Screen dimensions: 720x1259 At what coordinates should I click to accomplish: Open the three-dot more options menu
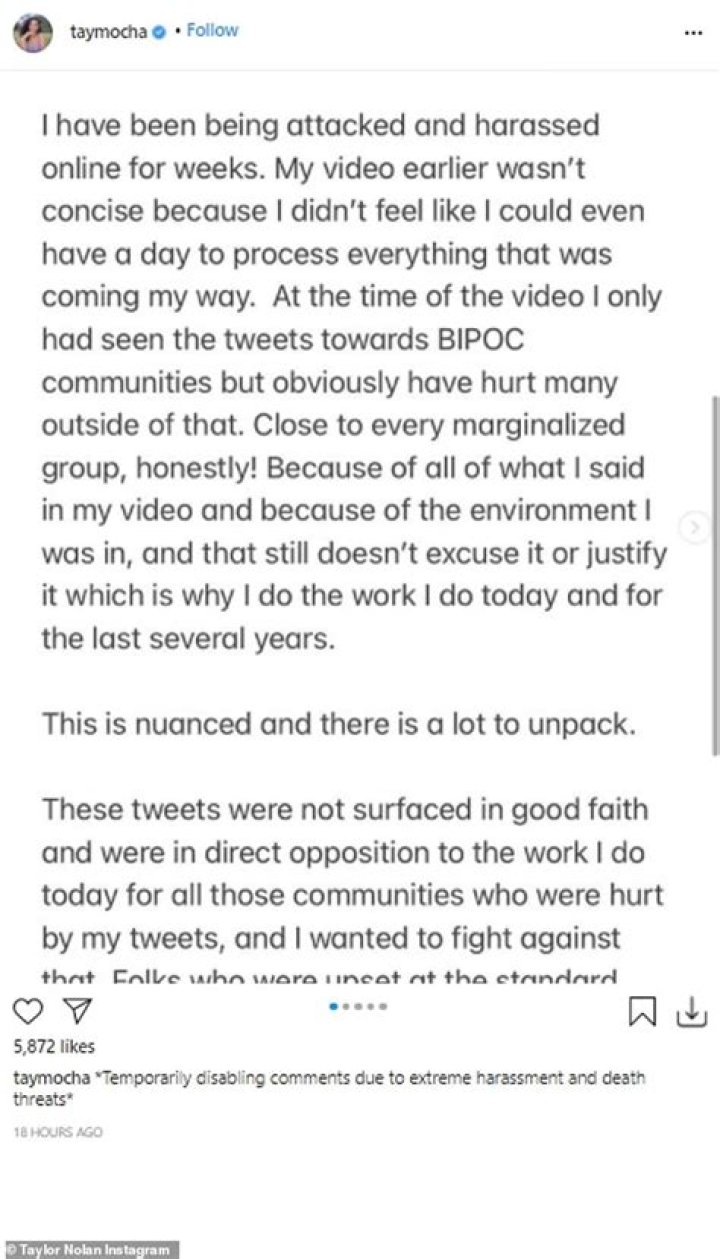[x=693, y=33]
